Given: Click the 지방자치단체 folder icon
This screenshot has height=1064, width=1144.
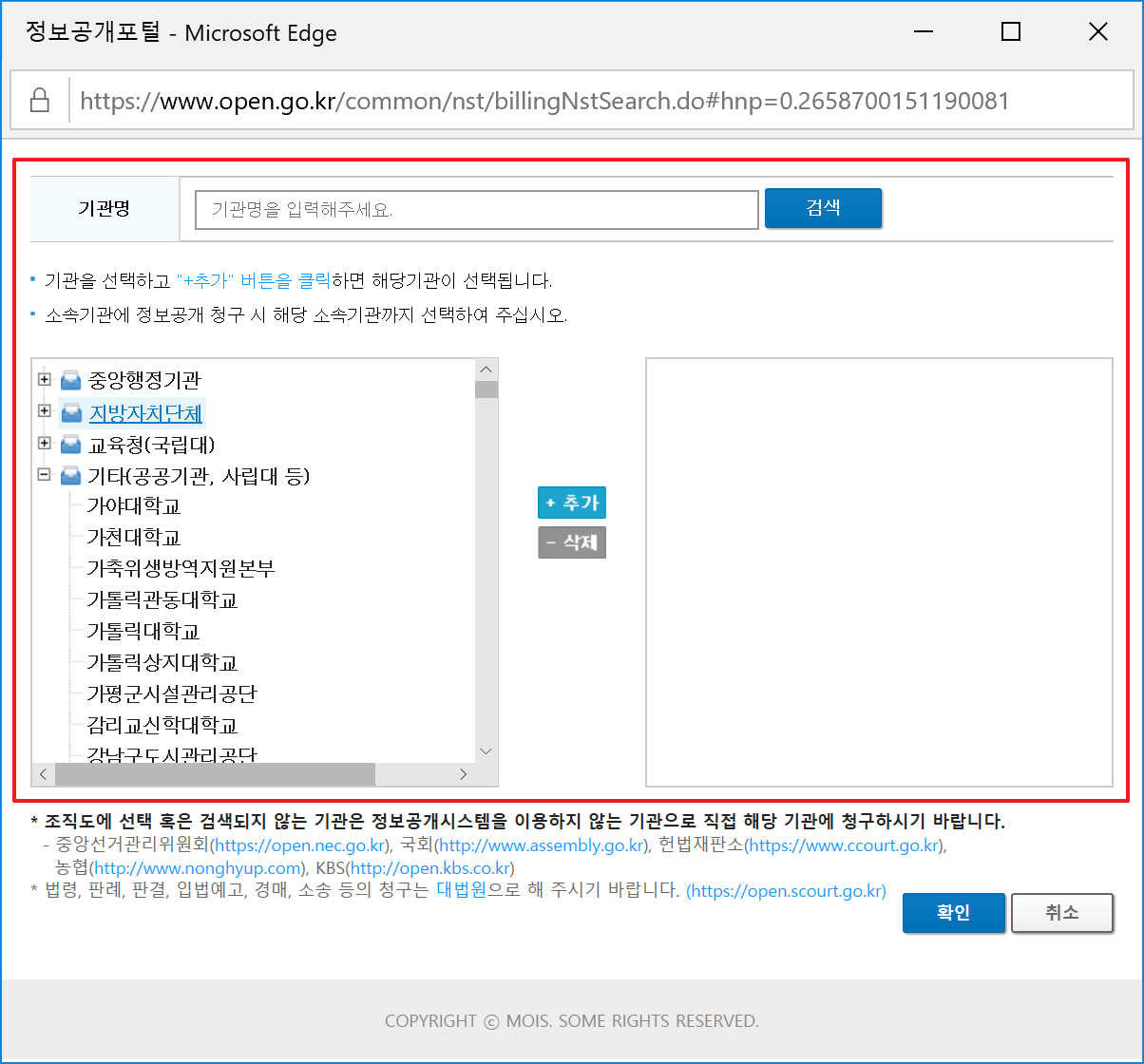Looking at the screenshot, I should 70,413.
